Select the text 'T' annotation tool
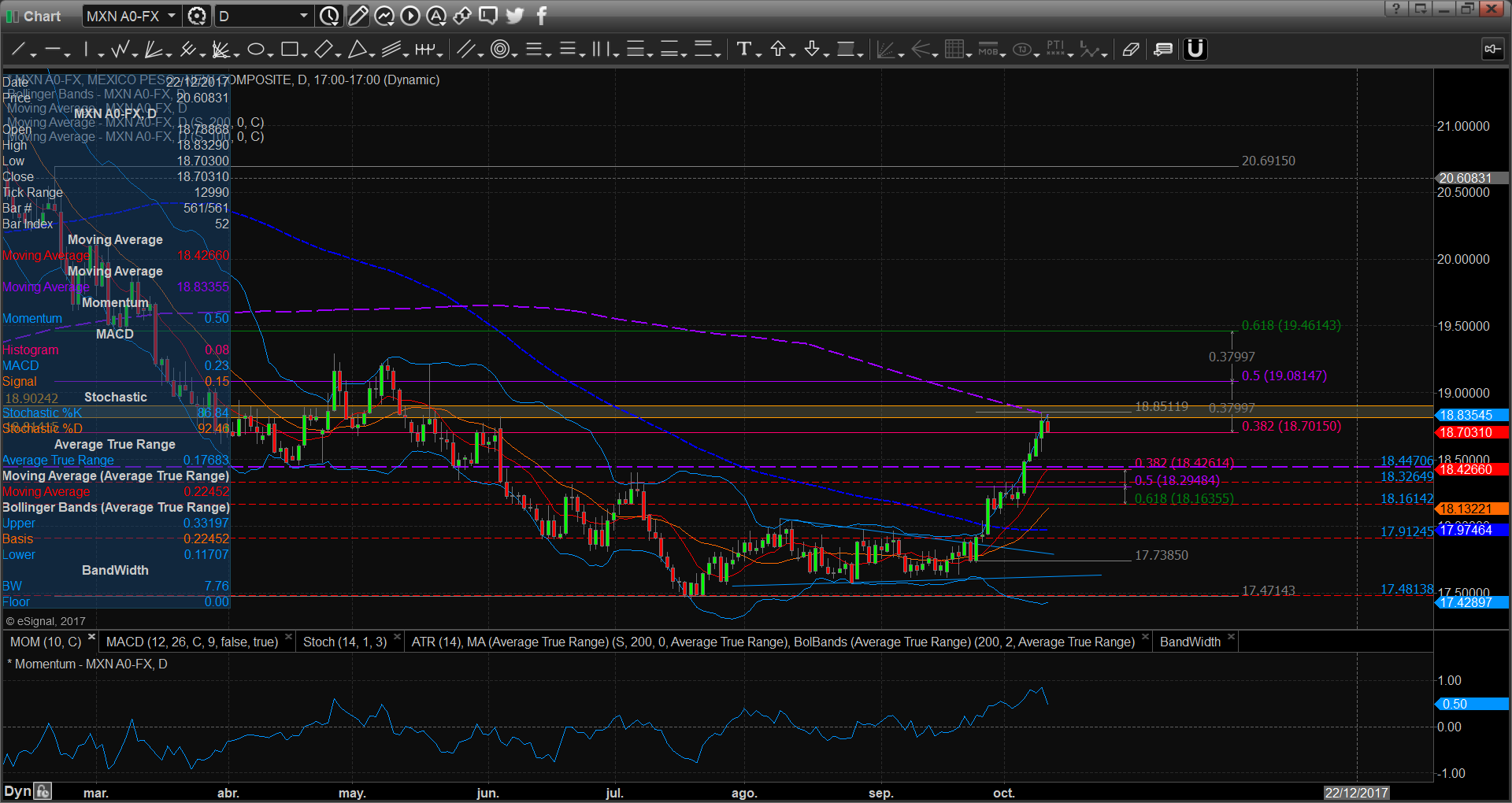The height and width of the screenshot is (803, 1512). (743, 50)
